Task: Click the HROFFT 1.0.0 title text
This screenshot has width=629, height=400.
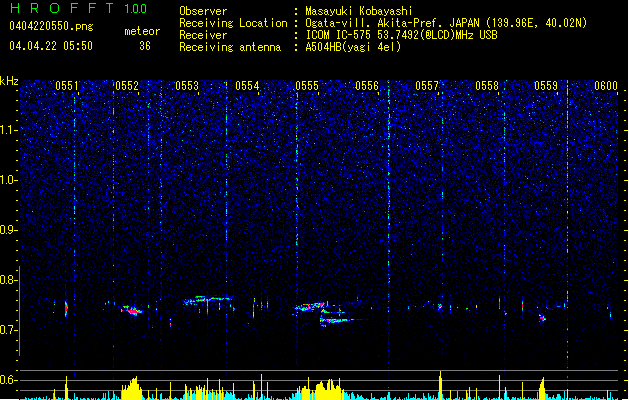Action: (79, 8)
